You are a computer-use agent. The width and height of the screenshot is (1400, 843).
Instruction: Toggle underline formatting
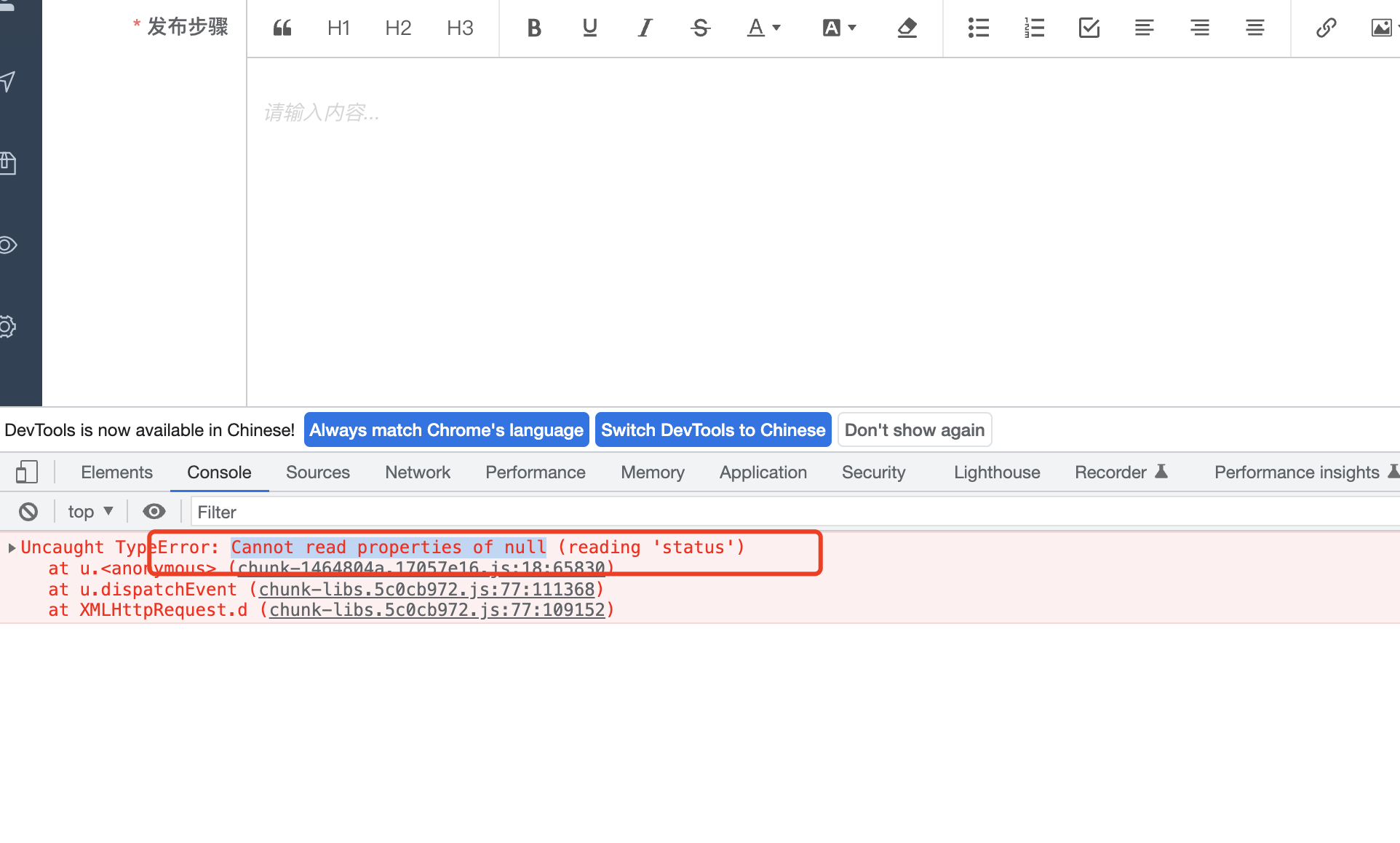click(x=589, y=28)
